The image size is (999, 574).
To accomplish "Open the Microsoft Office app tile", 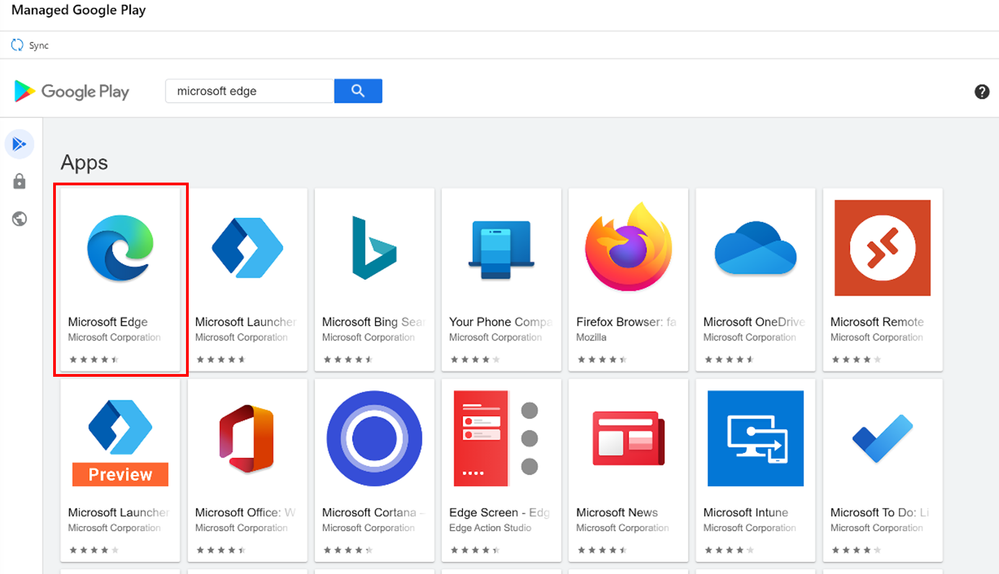I will (x=247, y=470).
